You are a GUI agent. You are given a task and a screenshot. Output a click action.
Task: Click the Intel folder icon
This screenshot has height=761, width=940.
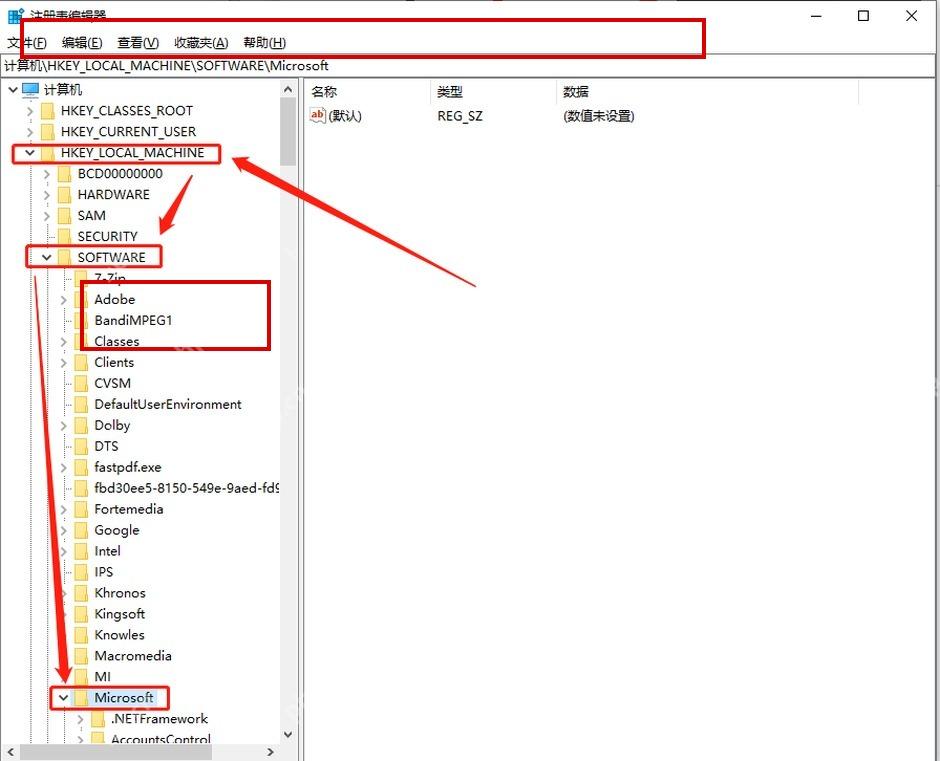pos(81,551)
